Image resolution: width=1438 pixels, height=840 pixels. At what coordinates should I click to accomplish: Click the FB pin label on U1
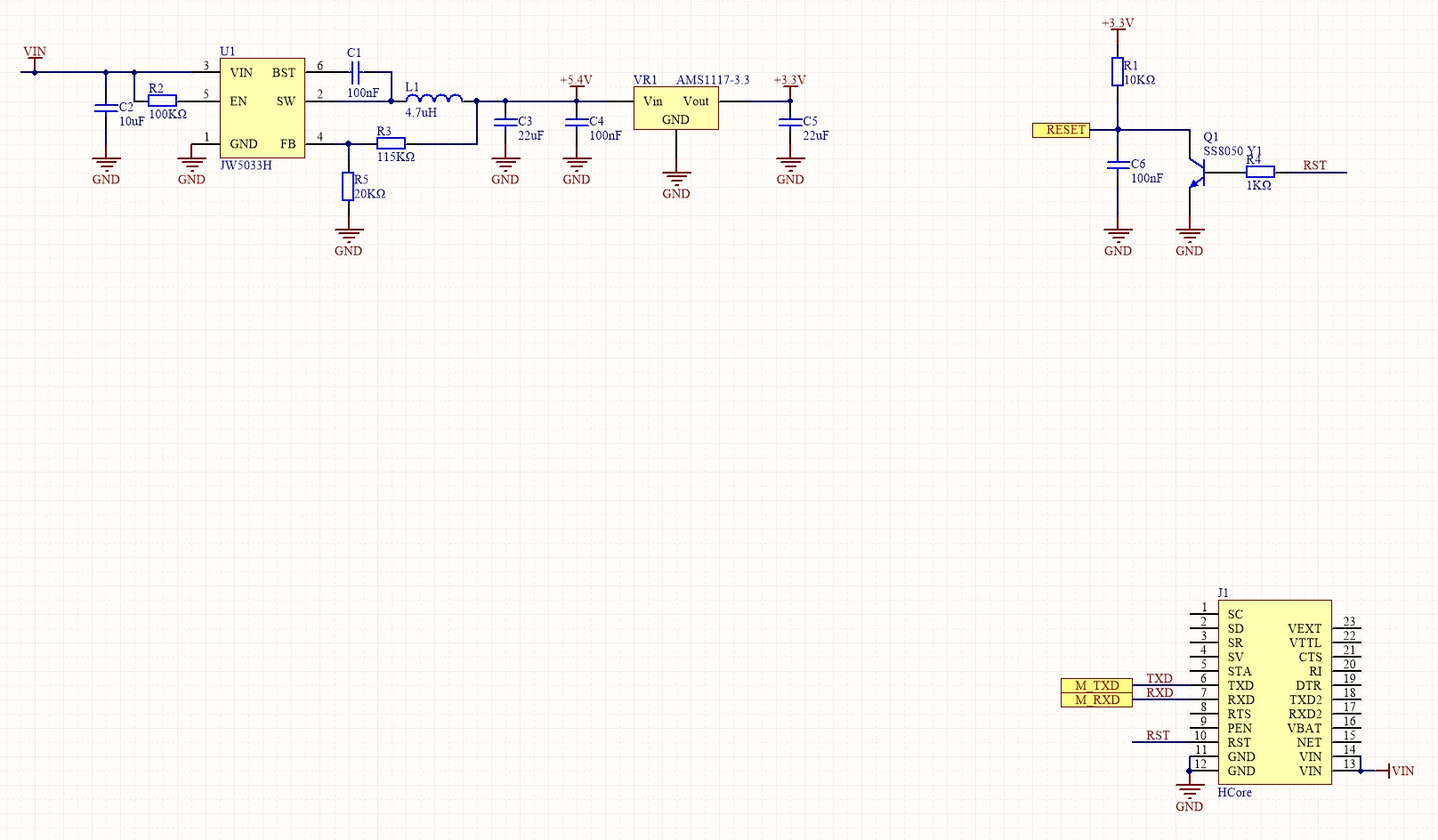288,144
